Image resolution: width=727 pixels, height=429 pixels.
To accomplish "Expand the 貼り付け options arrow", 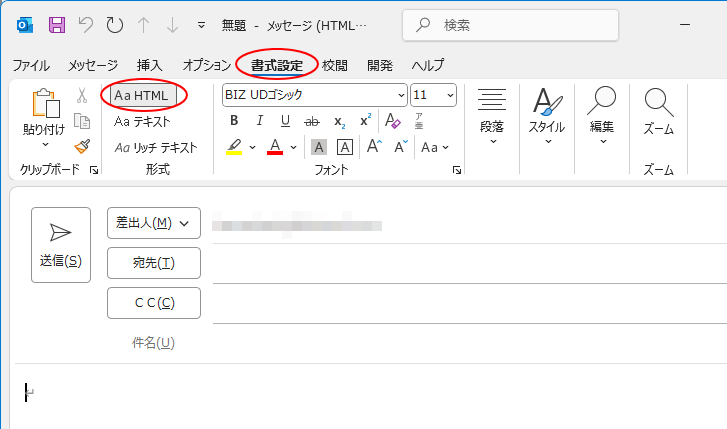I will 45,145.
